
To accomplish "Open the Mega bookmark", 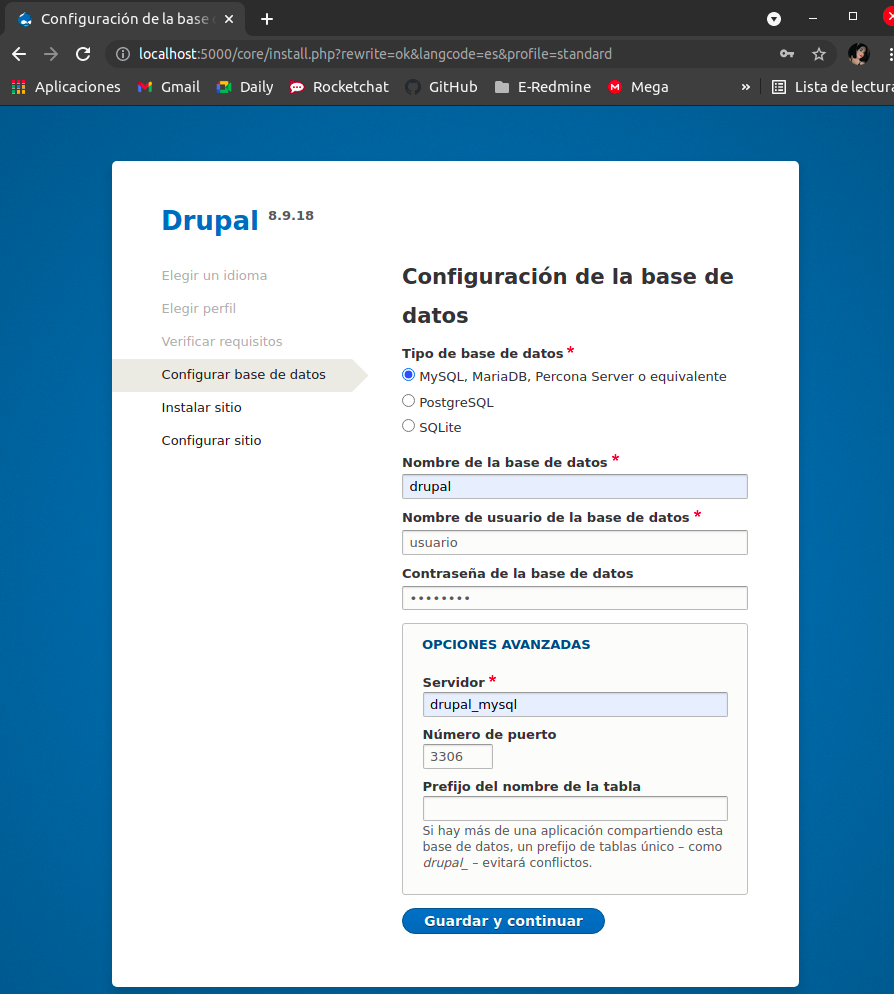I will 637,87.
